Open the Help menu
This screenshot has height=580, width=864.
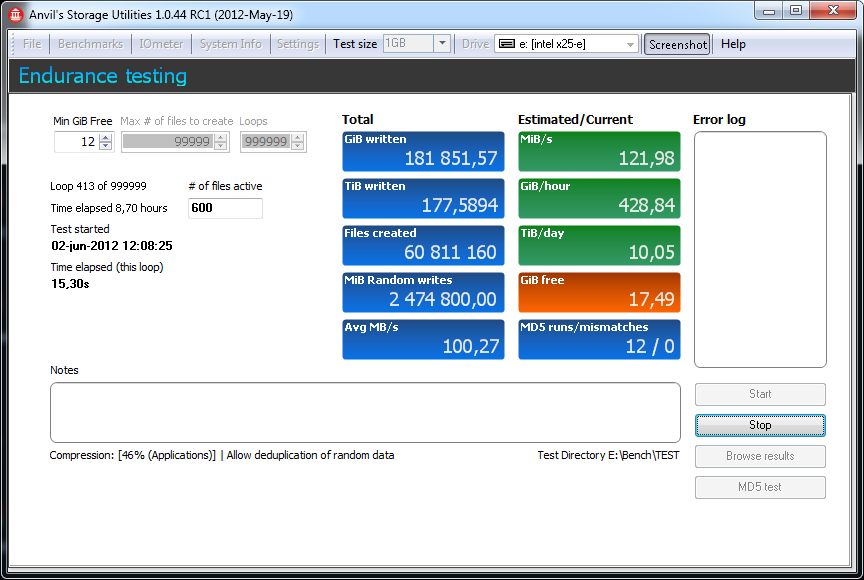[x=733, y=44]
